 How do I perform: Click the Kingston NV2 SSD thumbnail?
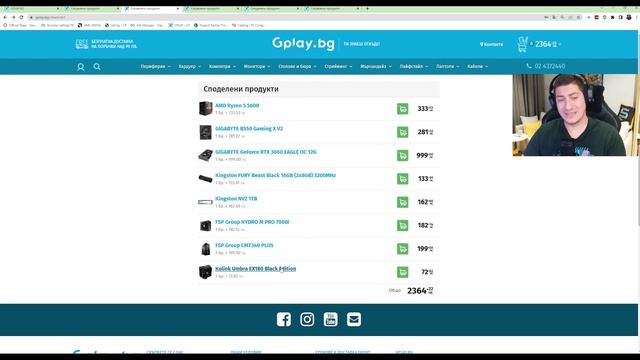pos(205,202)
